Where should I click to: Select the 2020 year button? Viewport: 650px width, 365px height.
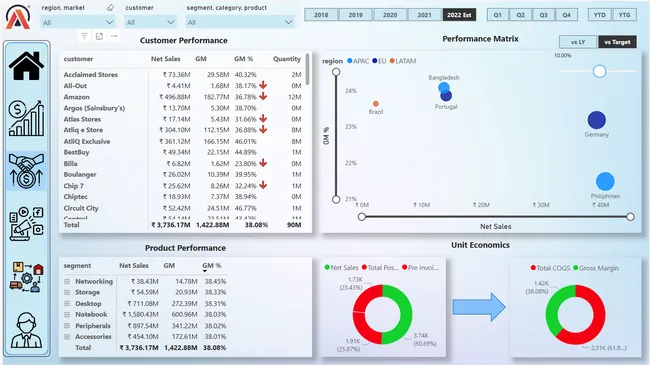point(390,15)
